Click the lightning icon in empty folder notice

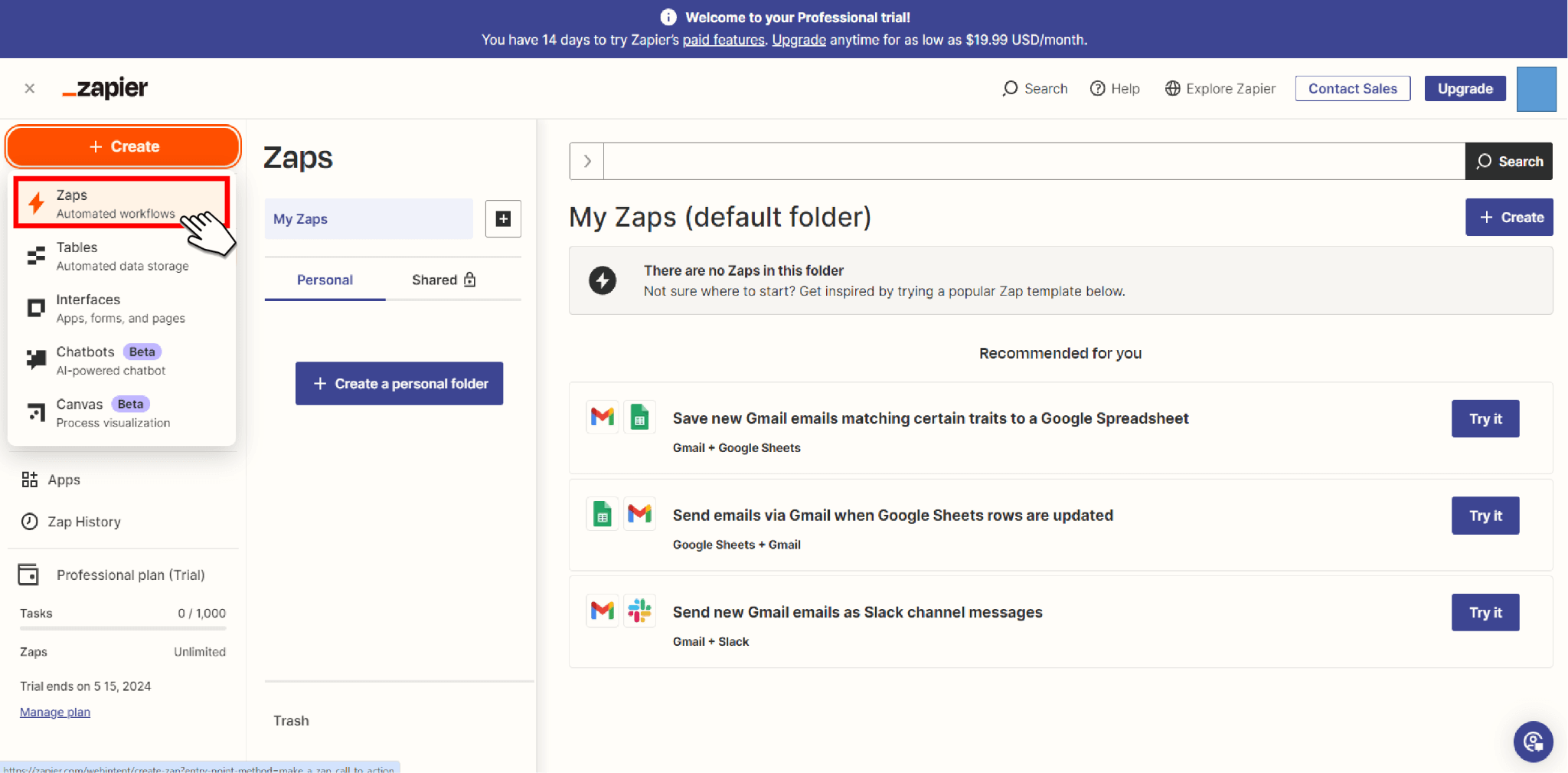(x=603, y=280)
